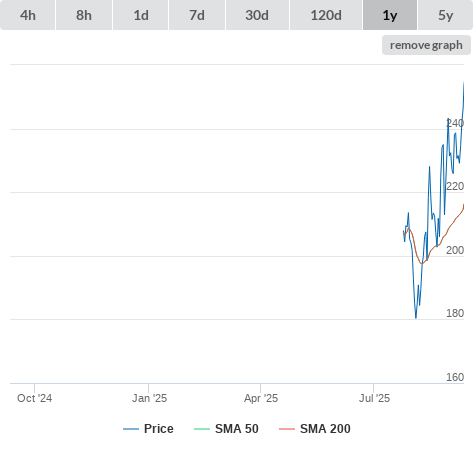Click the green SMA 50 legend marker
Viewport: 474px width, 455px height.
click(202, 429)
